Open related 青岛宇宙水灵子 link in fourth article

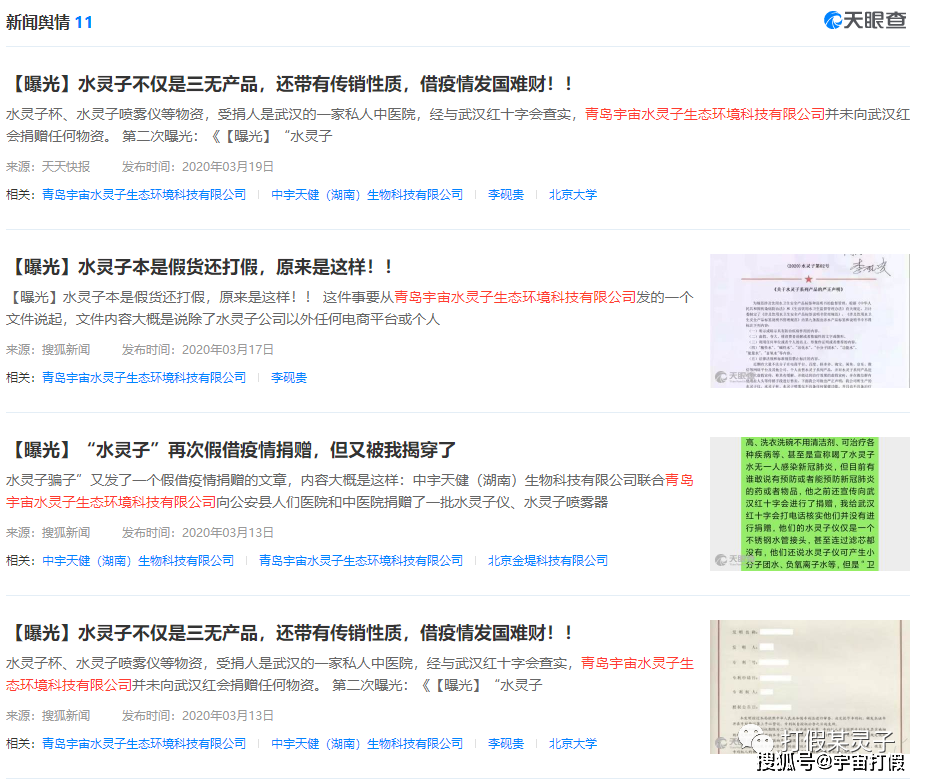point(144,744)
